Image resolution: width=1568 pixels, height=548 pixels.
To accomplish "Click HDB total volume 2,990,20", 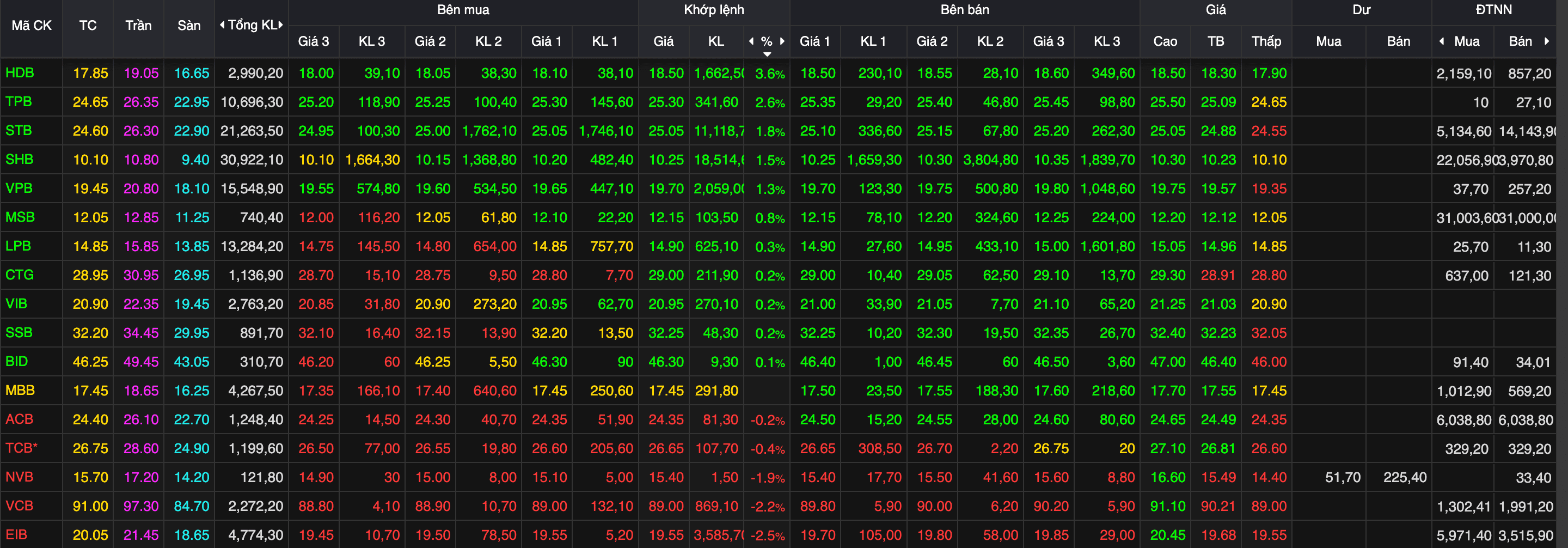I will tap(256, 73).
